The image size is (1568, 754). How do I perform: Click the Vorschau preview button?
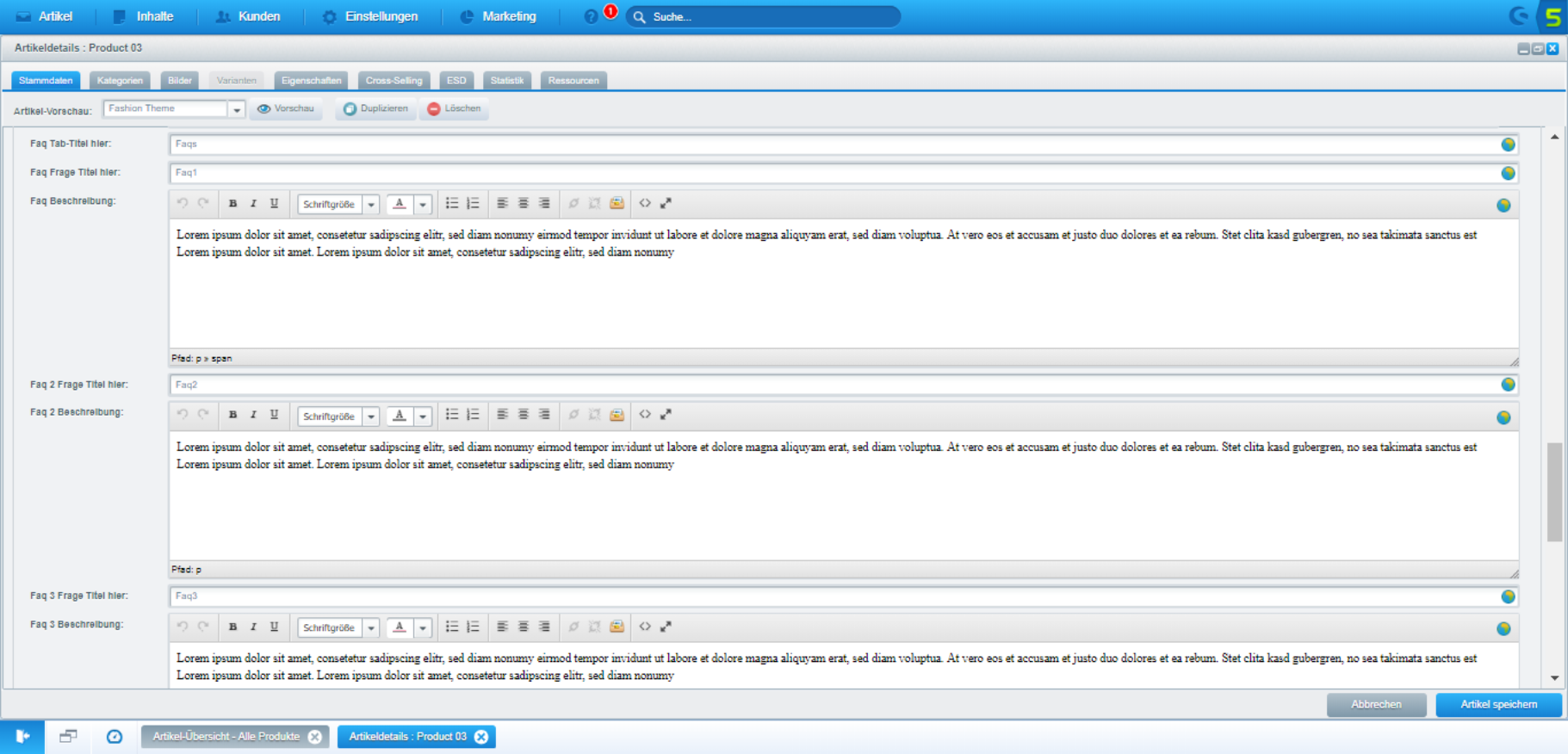click(286, 108)
